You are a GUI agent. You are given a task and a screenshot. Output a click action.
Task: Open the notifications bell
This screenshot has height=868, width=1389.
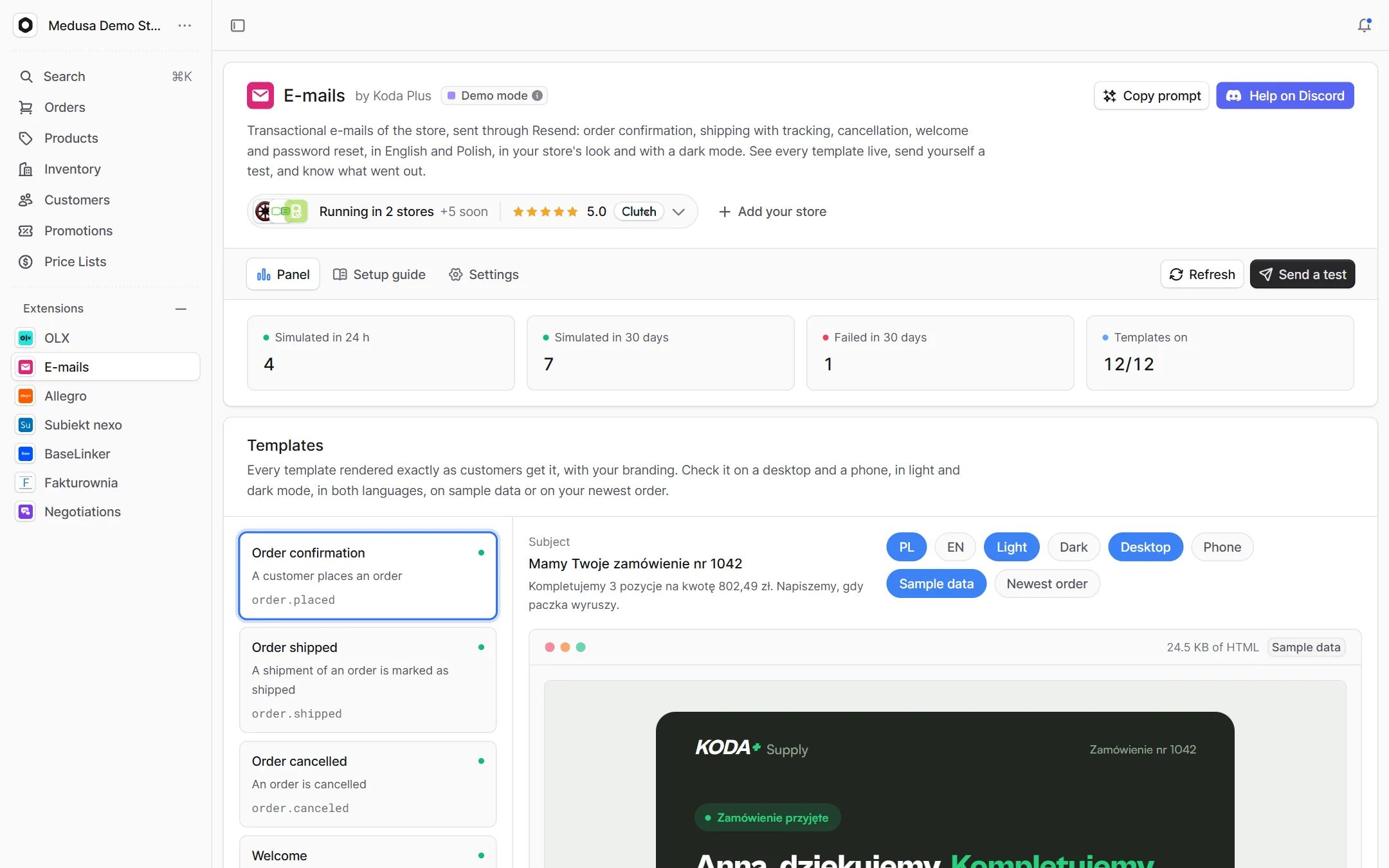(x=1364, y=25)
